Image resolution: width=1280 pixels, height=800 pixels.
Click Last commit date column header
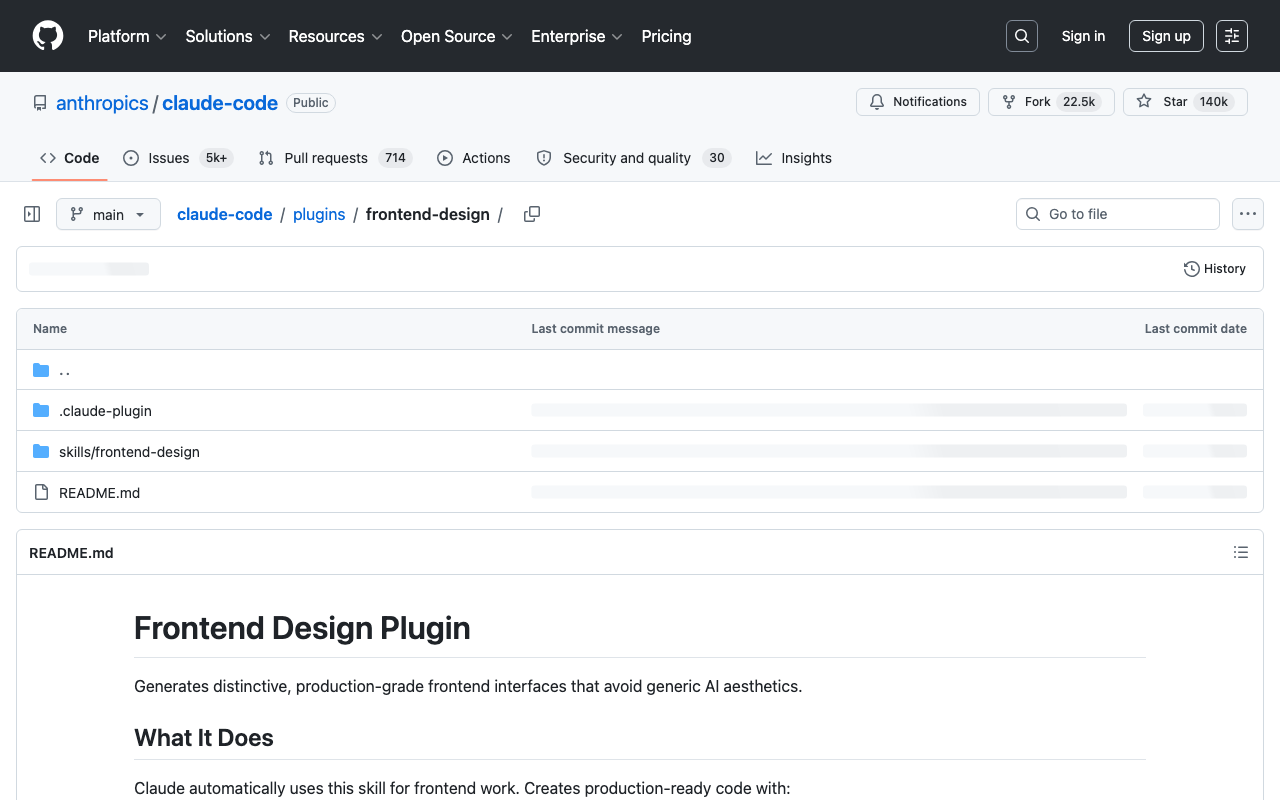1195,329
